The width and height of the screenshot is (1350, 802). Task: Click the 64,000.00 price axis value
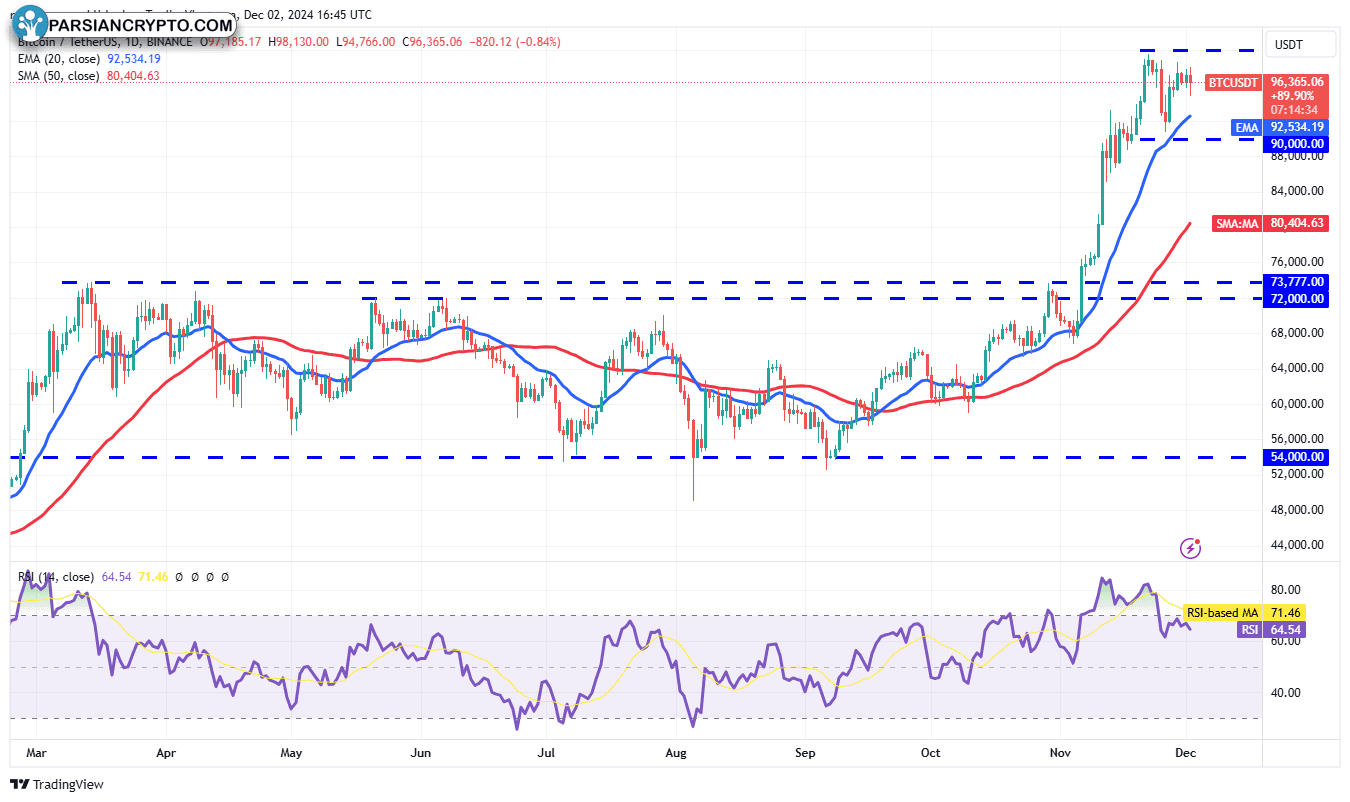click(1297, 368)
